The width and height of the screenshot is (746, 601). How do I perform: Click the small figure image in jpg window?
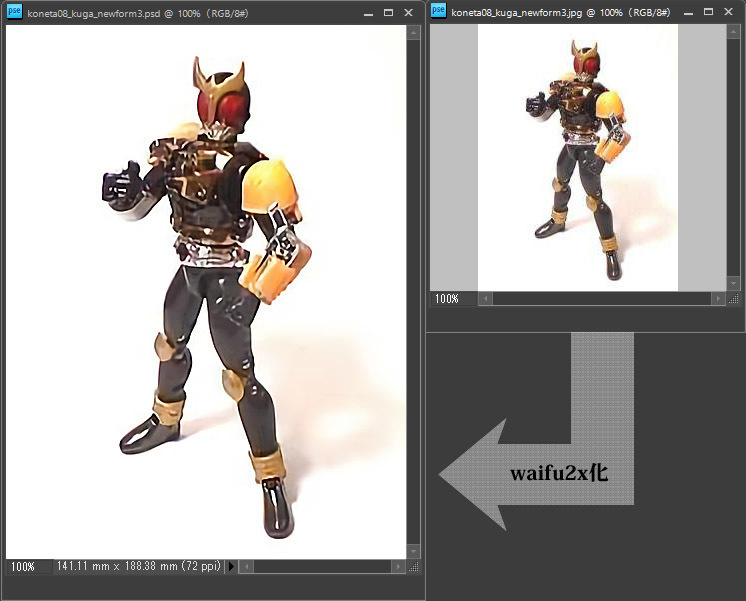point(578,158)
